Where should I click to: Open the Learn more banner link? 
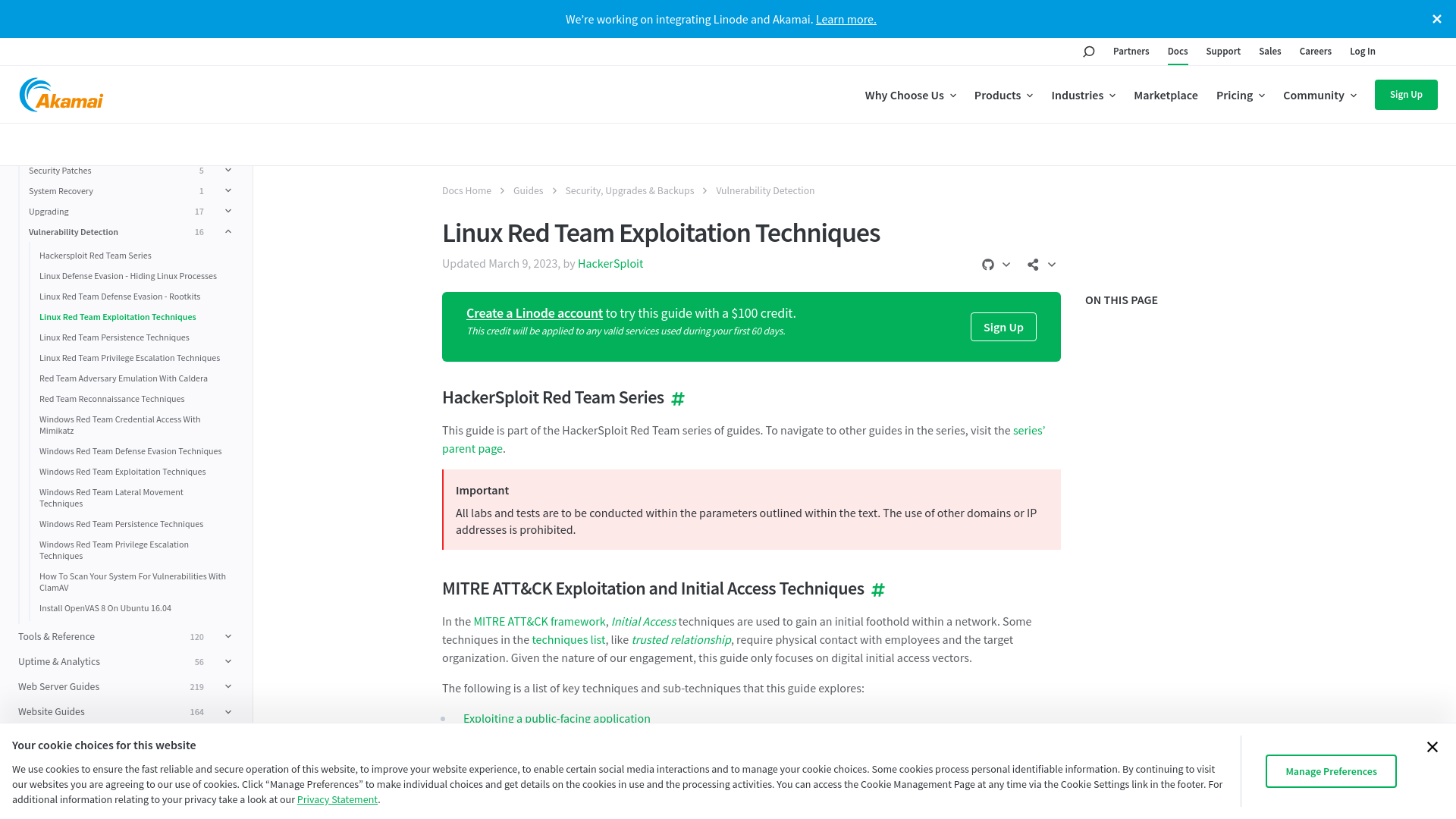point(846,19)
